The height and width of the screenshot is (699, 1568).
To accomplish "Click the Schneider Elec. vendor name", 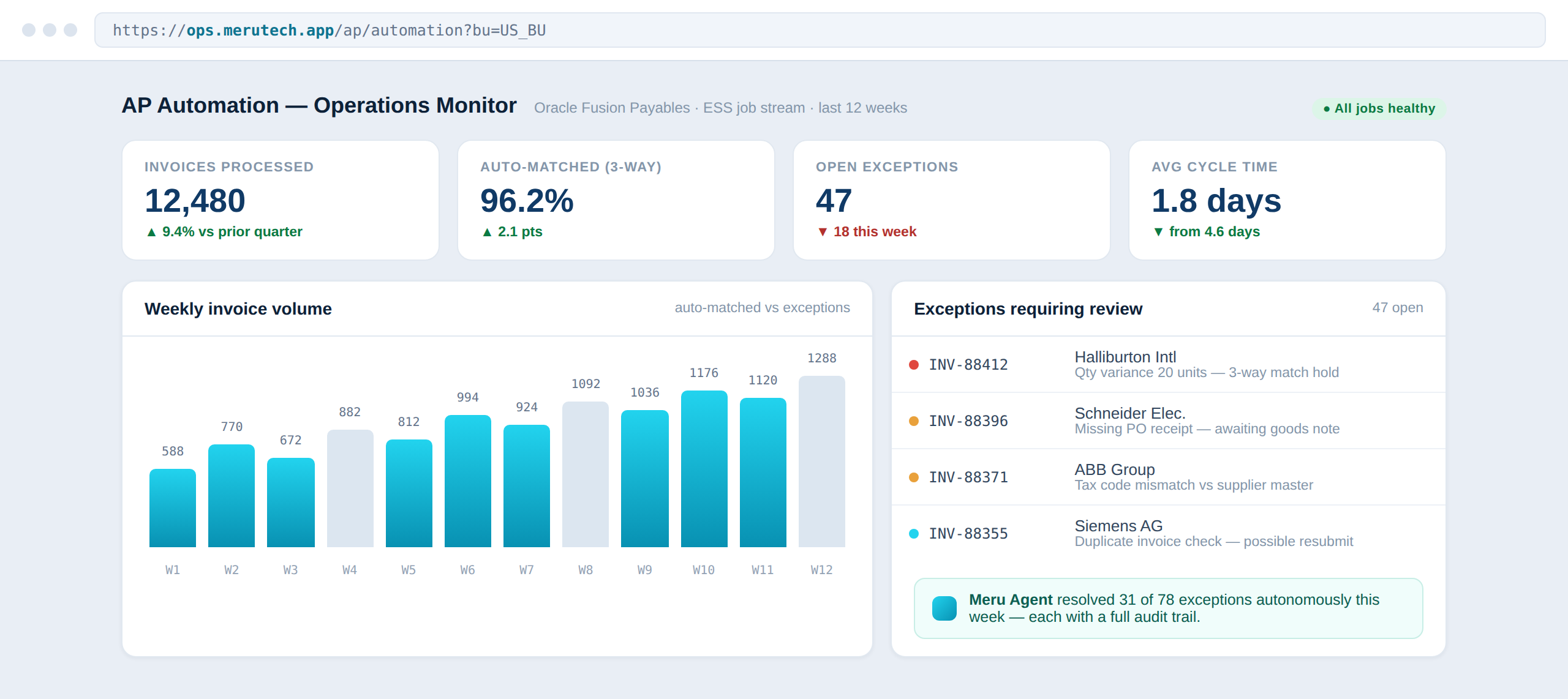I will click(1130, 413).
